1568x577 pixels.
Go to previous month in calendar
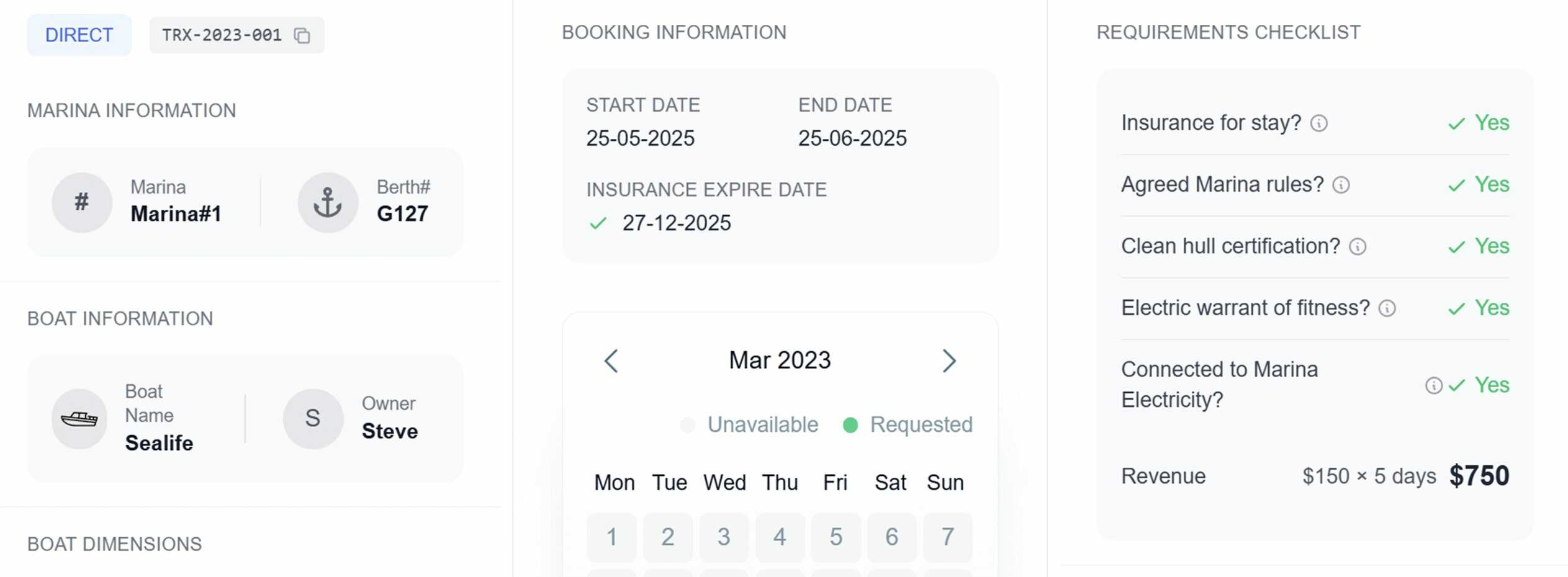(x=611, y=361)
